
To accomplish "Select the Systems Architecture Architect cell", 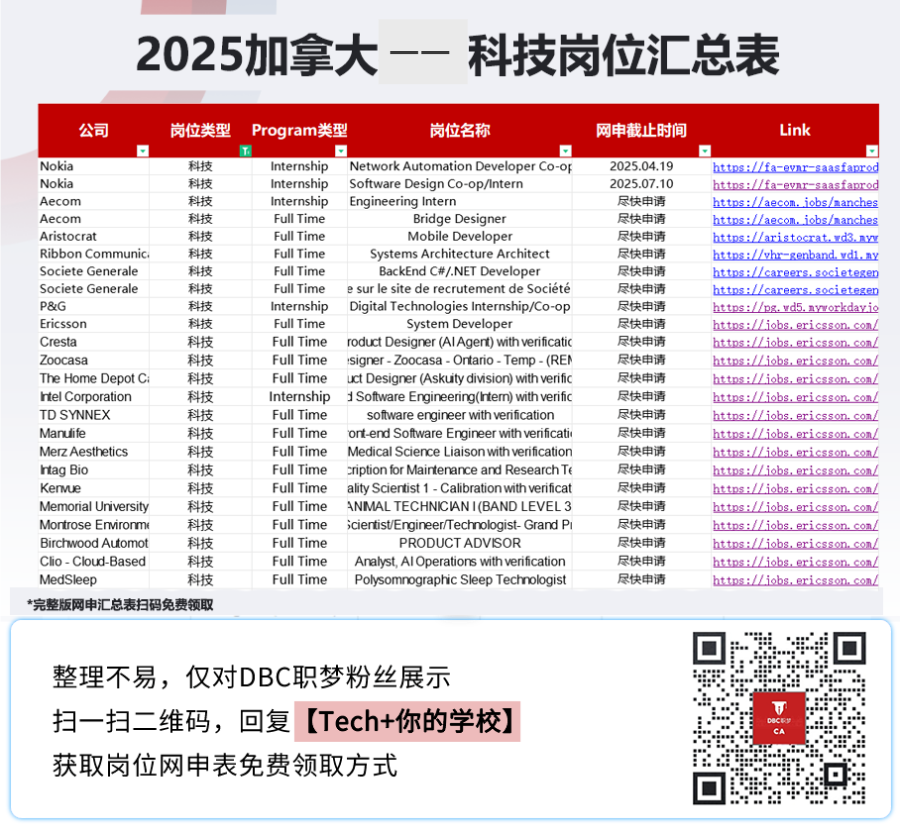I will (460, 254).
